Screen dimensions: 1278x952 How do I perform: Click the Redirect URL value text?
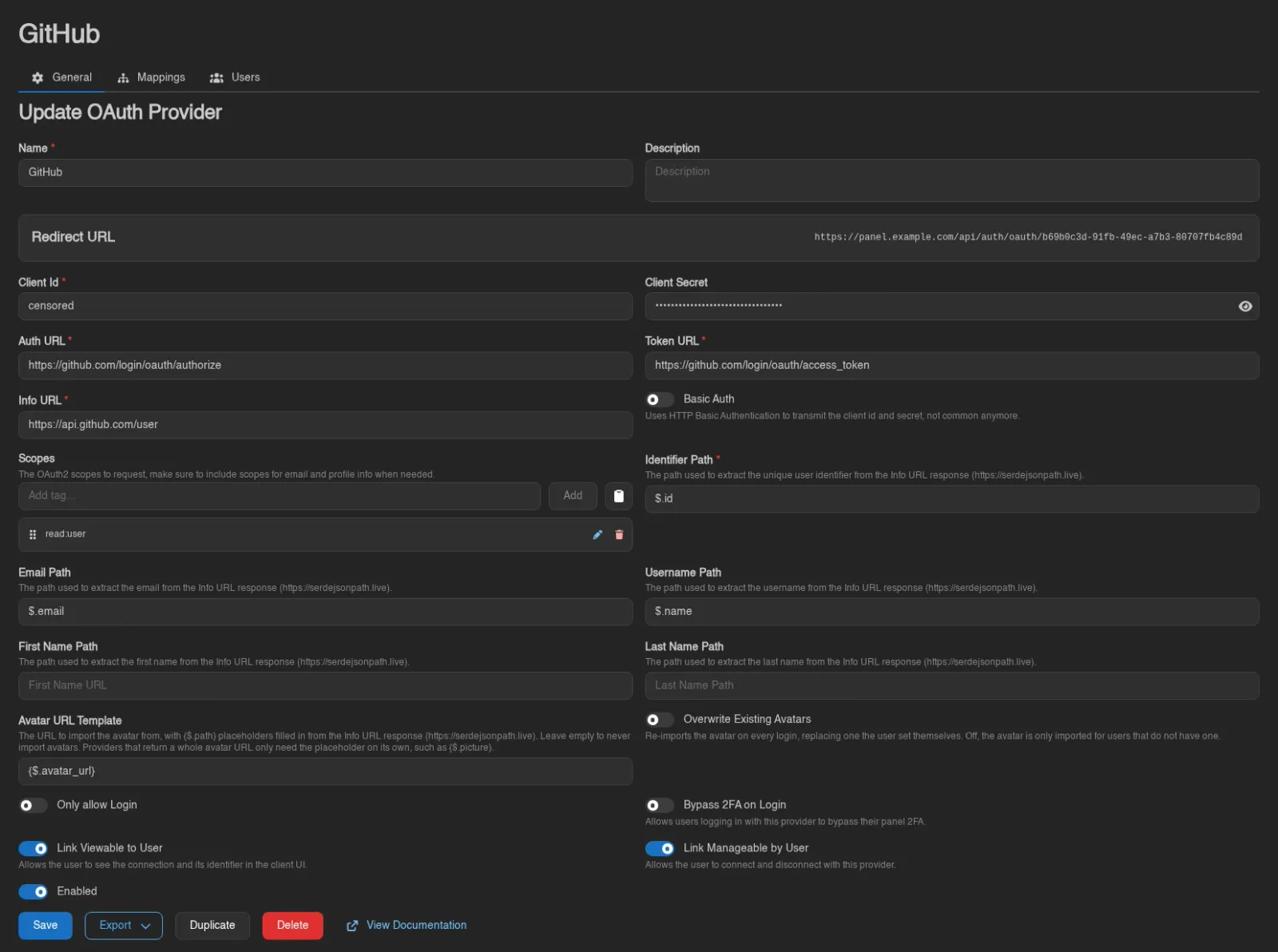(x=1028, y=237)
